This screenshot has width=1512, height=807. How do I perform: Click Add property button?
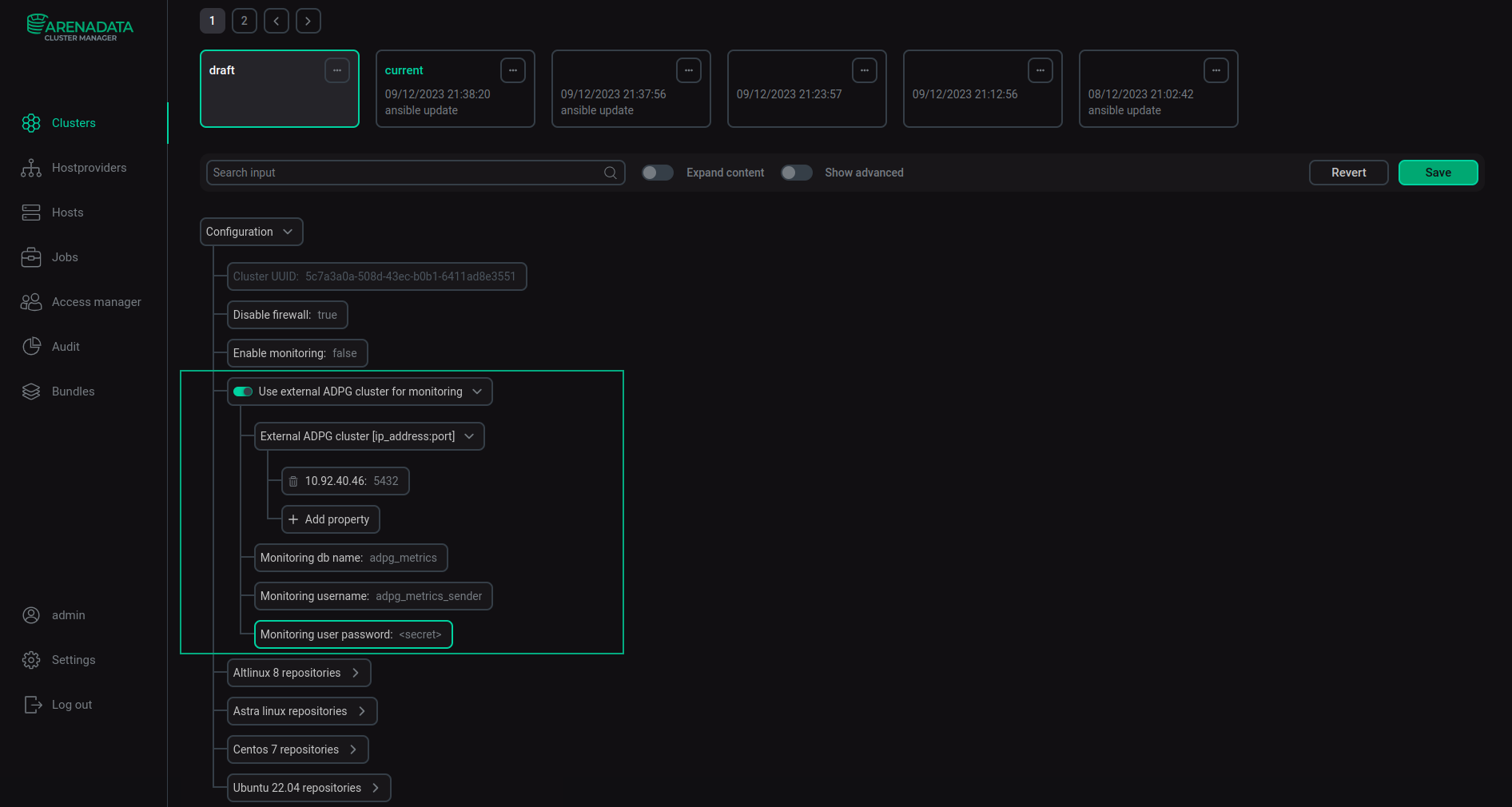(331, 519)
